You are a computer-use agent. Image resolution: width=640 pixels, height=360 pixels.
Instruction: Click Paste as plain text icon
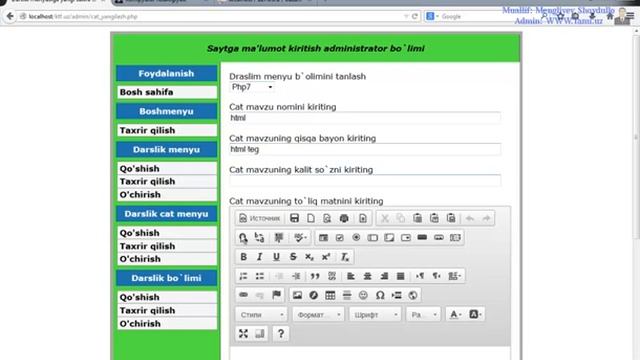pyautogui.click(x=434, y=218)
